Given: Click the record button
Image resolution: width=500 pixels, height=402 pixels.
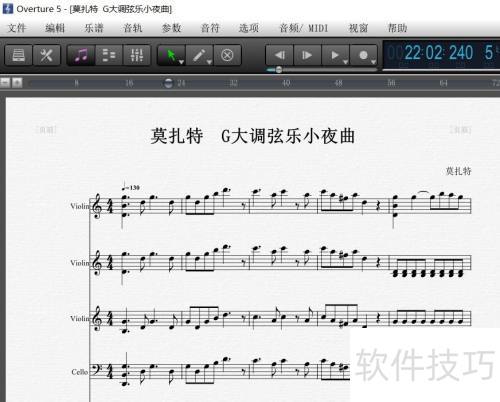Looking at the screenshot, I should click(x=363, y=55).
